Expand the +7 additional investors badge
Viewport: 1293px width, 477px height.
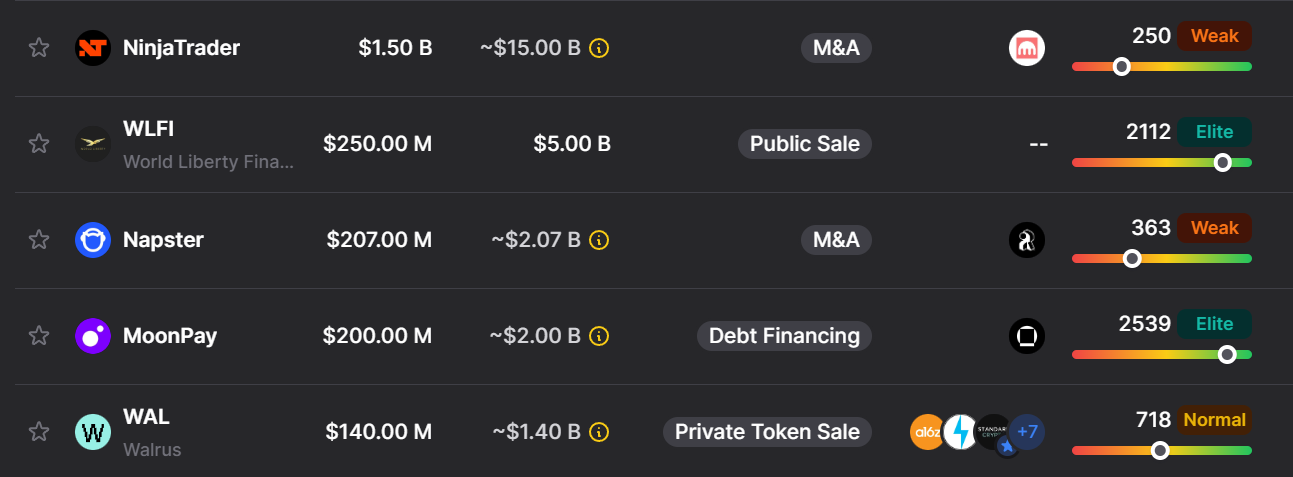pos(1027,432)
